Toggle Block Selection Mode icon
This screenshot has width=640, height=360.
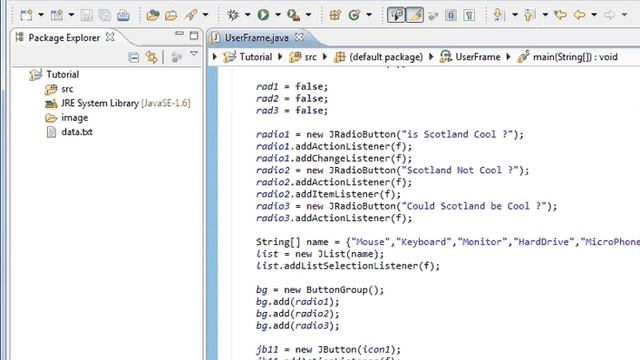click(451, 15)
